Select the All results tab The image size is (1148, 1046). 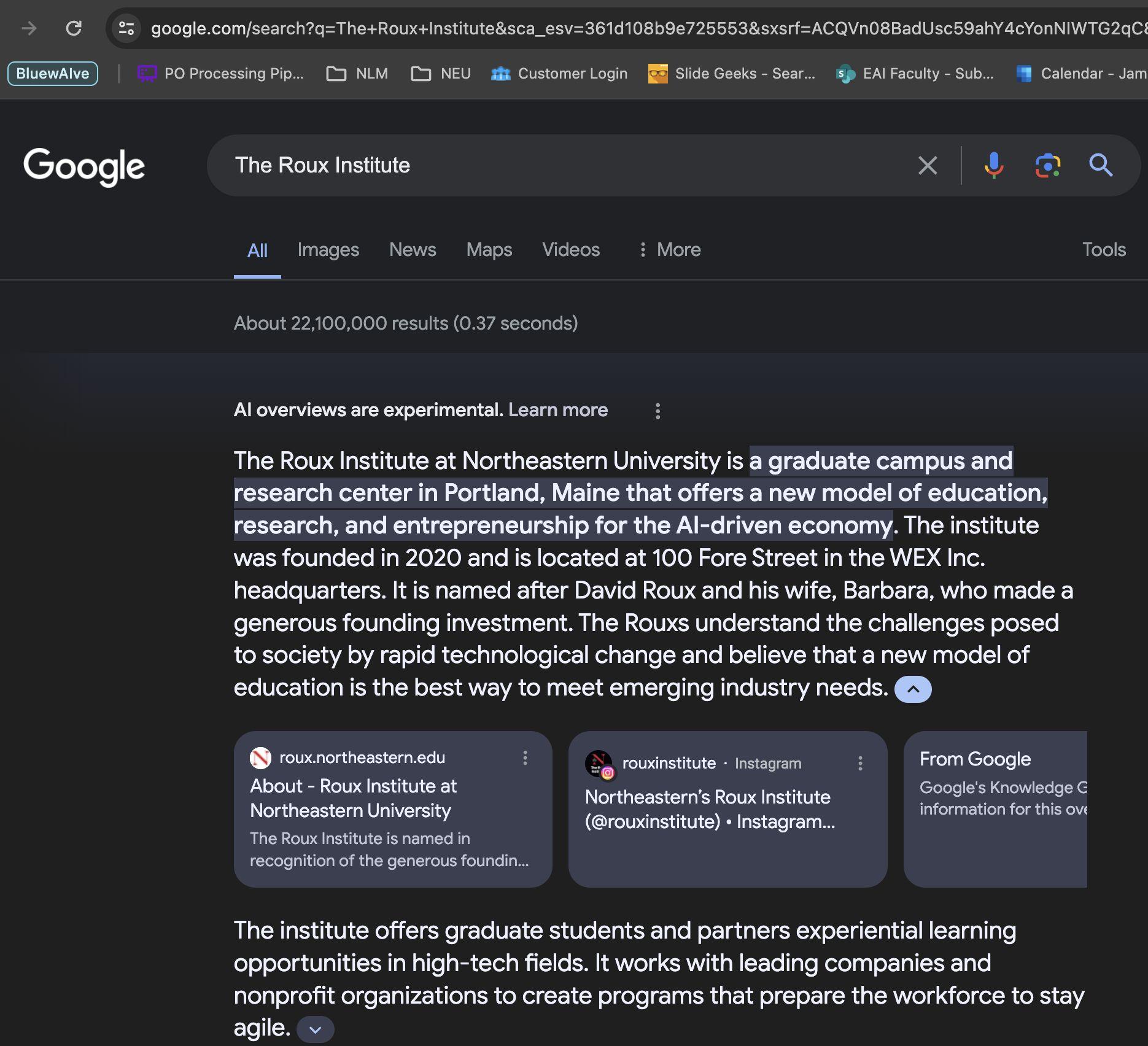tap(257, 250)
